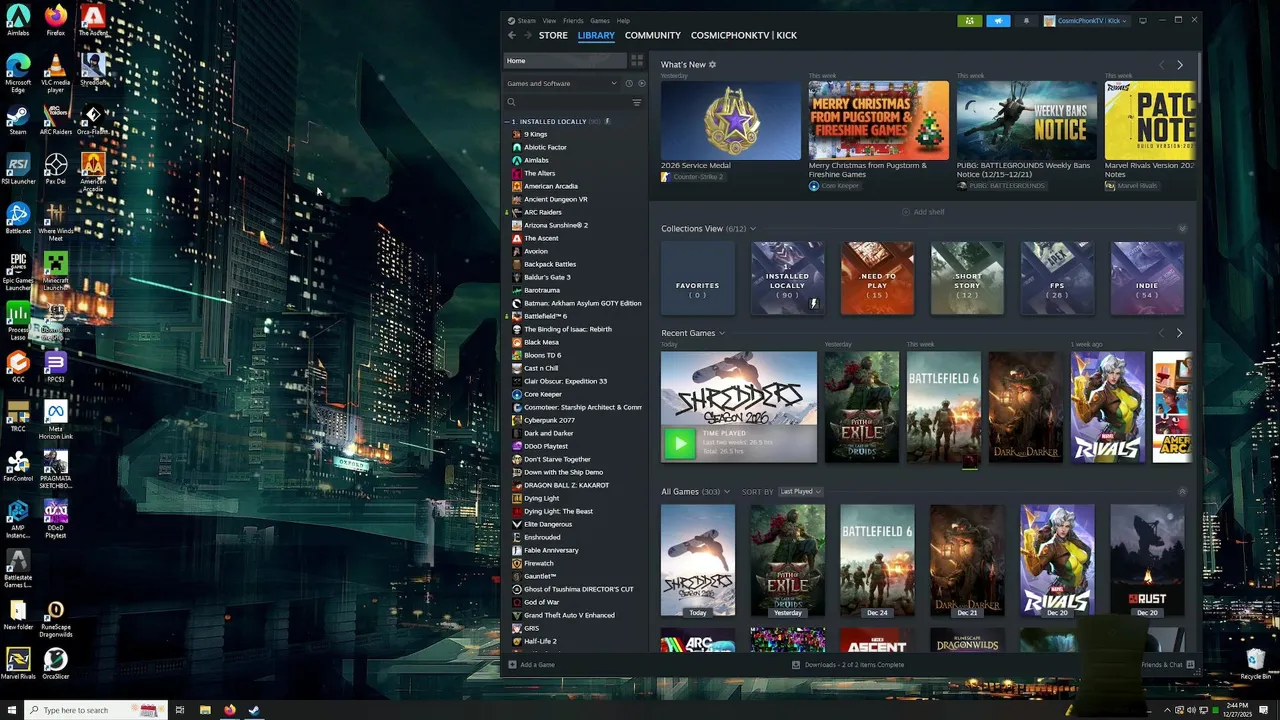Viewport: 1280px width, 720px height.
Task: Open Downloads status at bottom
Action: pos(848,665)
